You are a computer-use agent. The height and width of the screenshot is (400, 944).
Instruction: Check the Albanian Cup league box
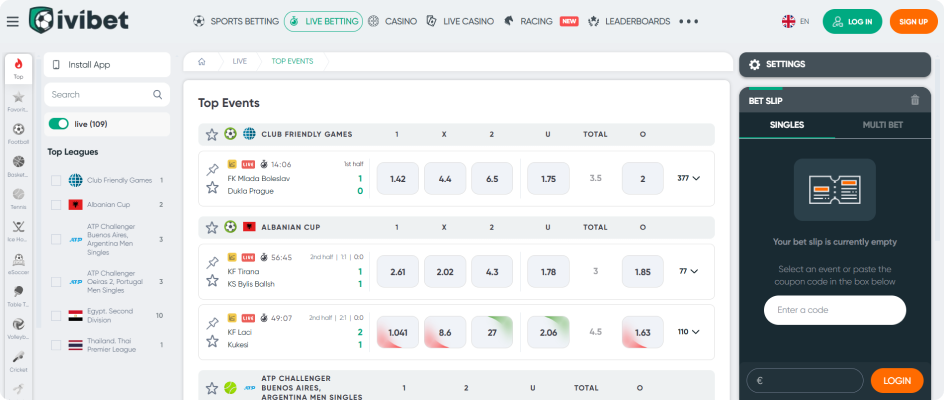pyautogui.click(x=56, y=205)
